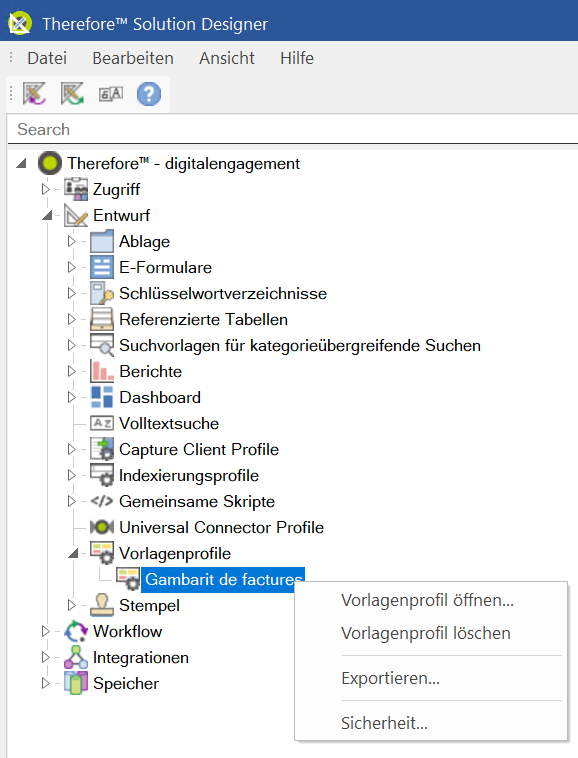Expand the Referenzierte Tabellen node
The width and height of the screenshot is (578, 758).
(x=72, y=319)
